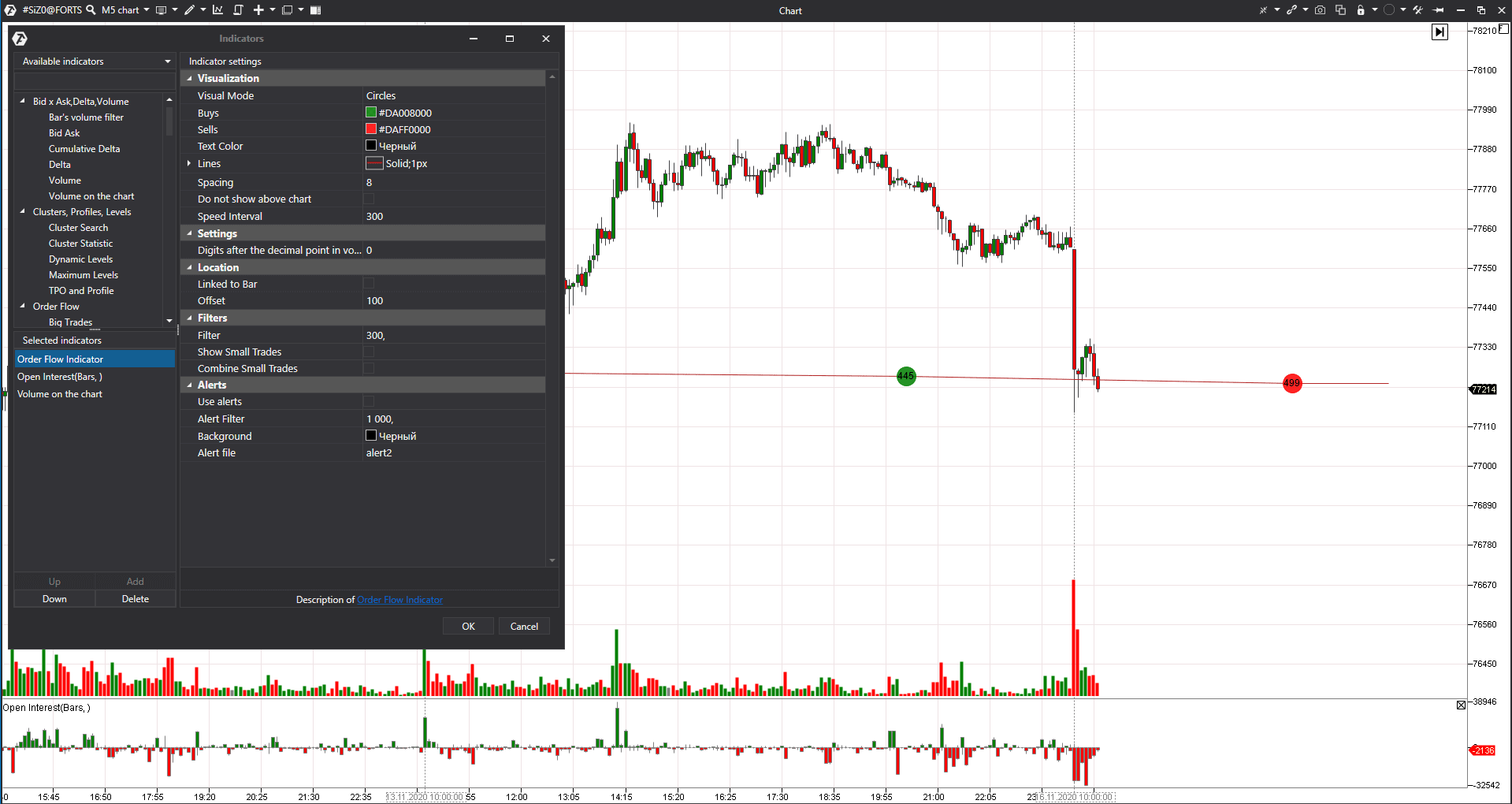Click the chain link windows icon
The width and height of the screenshot is (1512, 804).
(x=1291, y=10)
